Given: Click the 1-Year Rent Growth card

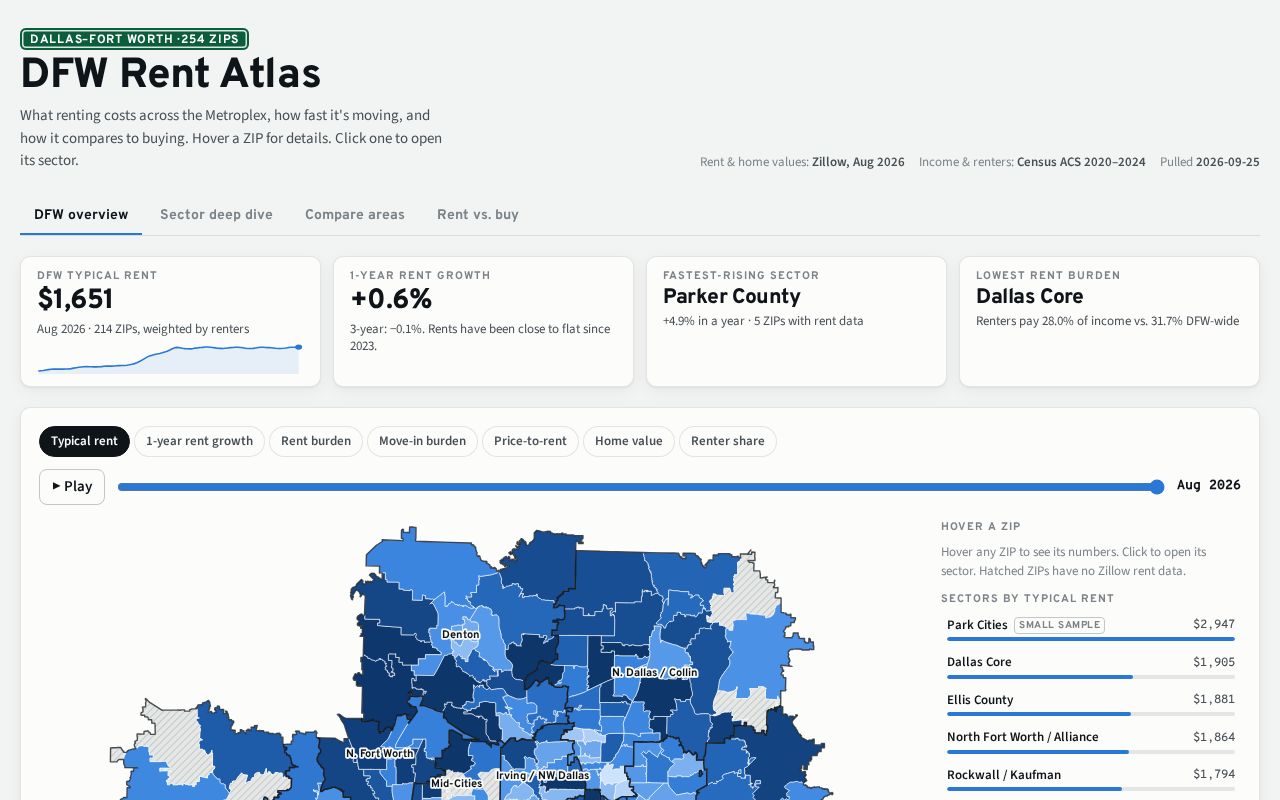Looking at the screenshot, I should coord(483,321).
